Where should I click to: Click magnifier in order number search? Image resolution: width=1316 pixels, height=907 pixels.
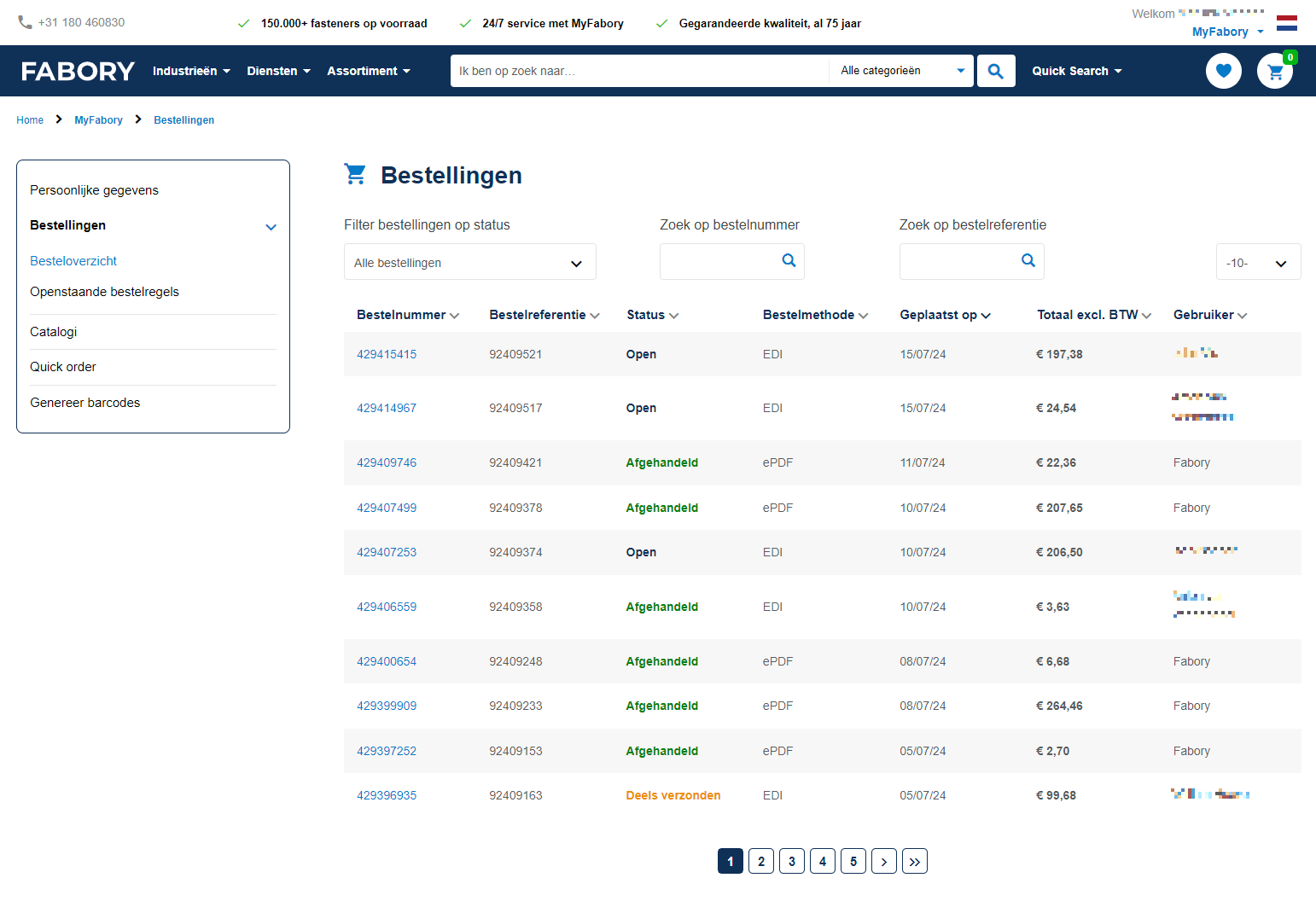click(x=789, y=261)
